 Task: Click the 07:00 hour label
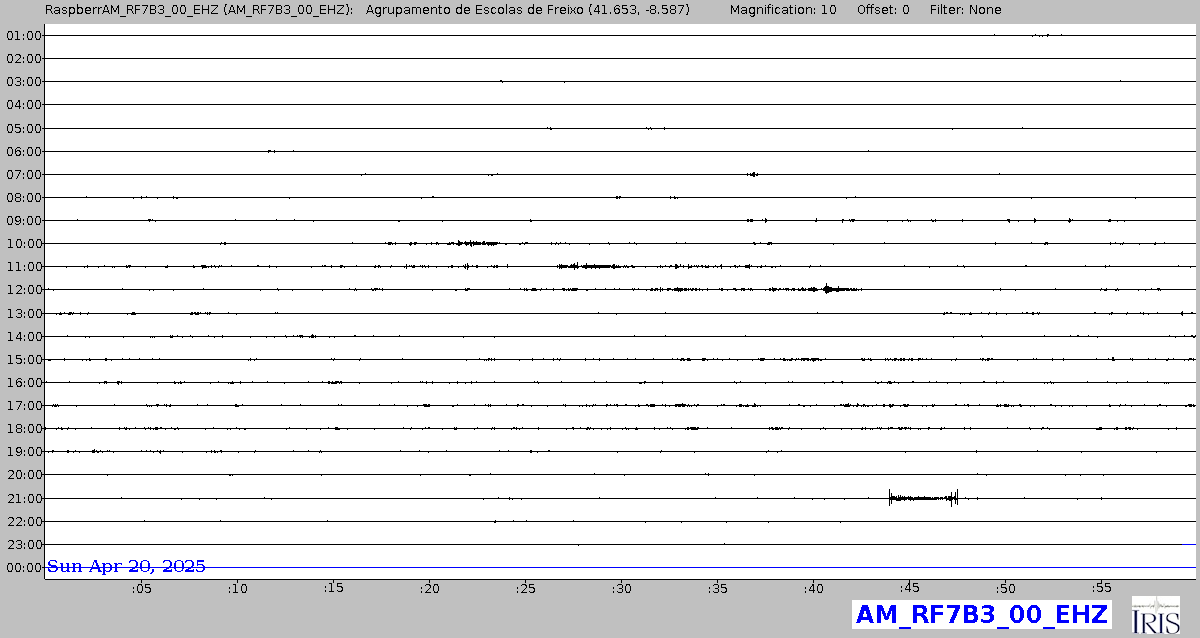coord(24,174)
